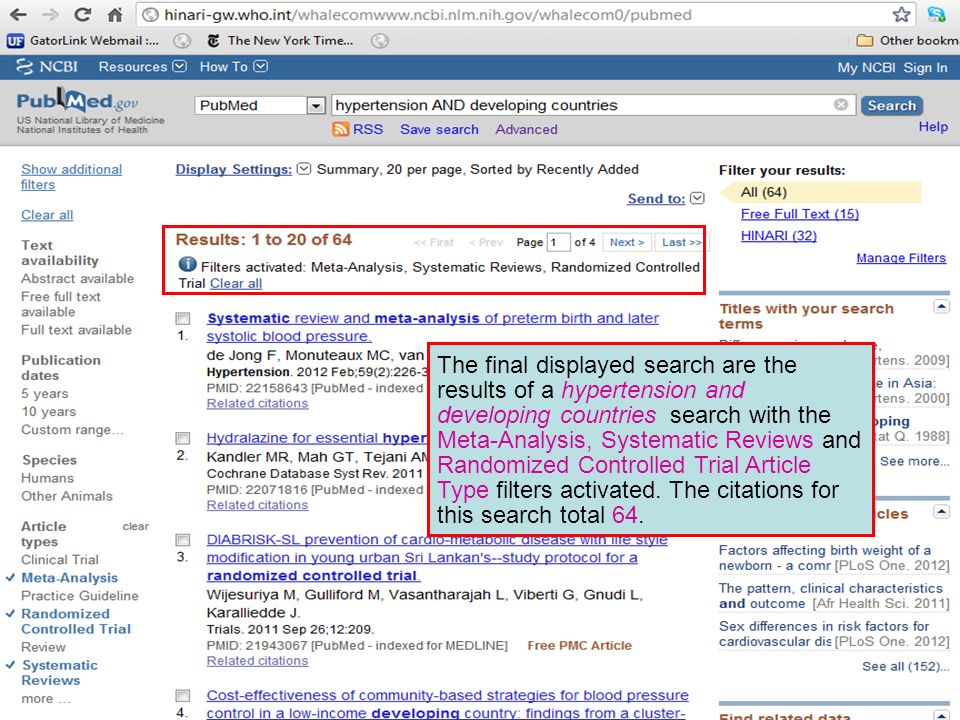Open the Save search link
The height and width of the screenshot is (720, 960).
point(439,129)
